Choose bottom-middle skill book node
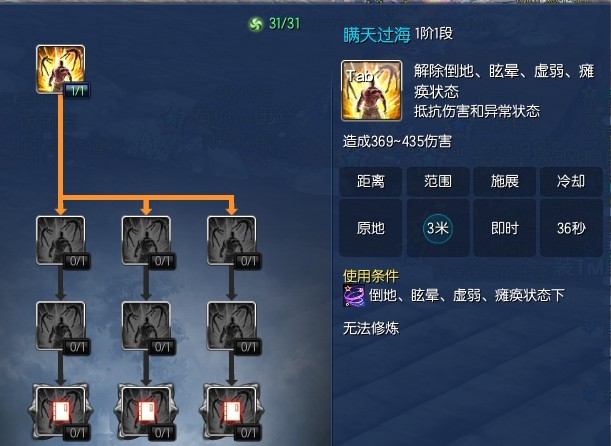The image size is (611, 446). (146, 412)
